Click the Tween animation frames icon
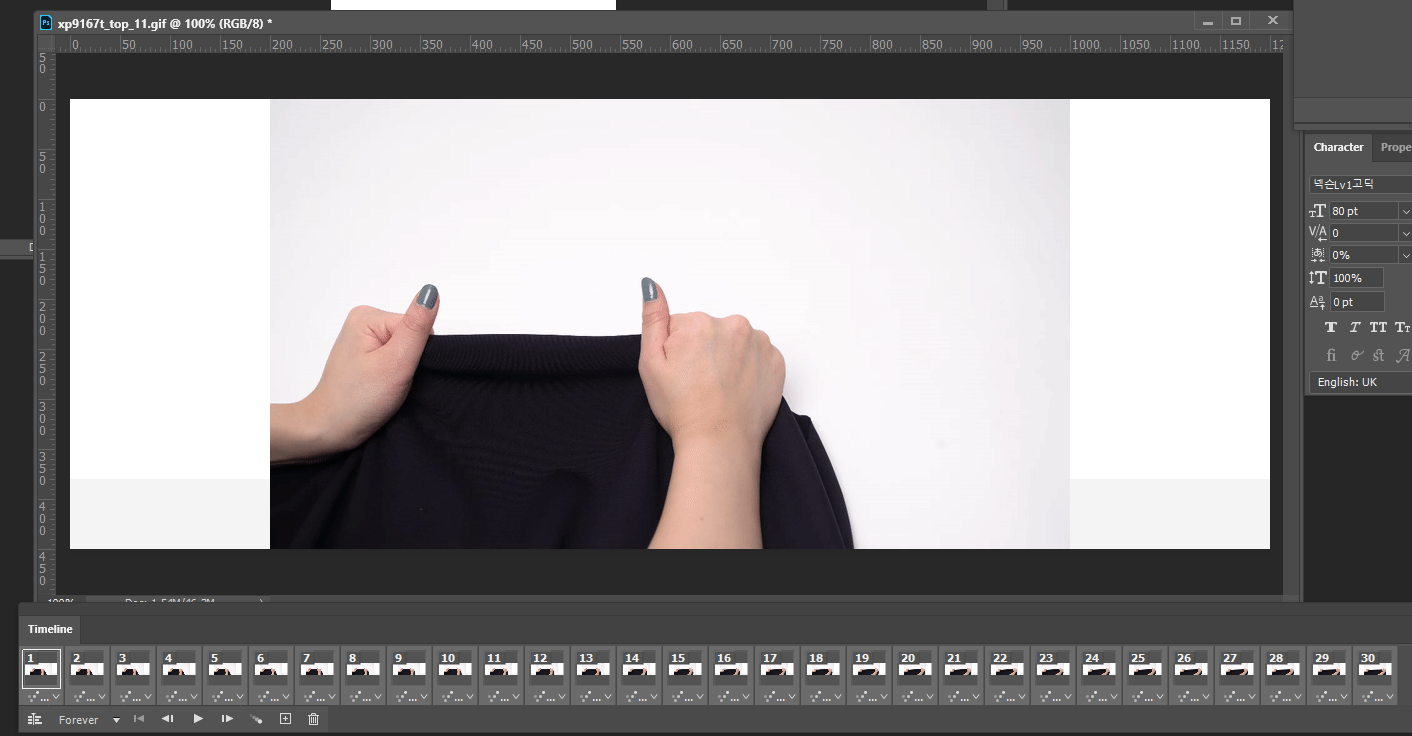 click(256, 719)
